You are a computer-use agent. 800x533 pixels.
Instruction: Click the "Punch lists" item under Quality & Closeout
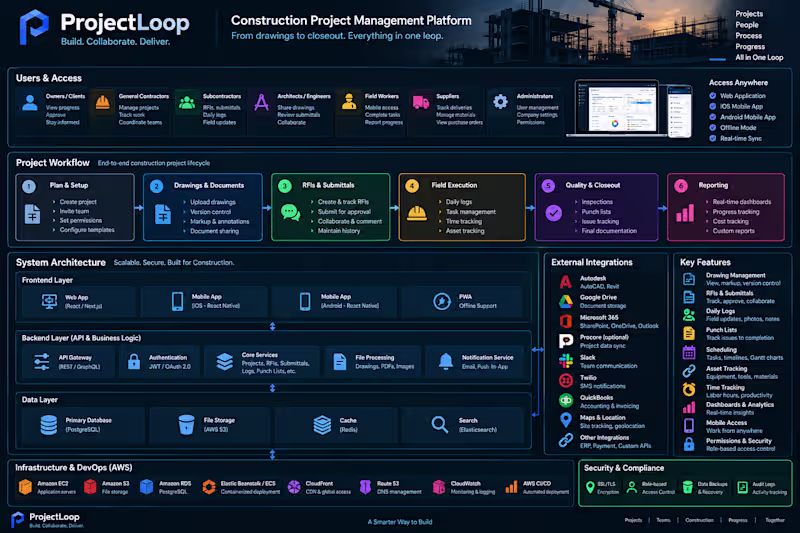tap(596, 212)
